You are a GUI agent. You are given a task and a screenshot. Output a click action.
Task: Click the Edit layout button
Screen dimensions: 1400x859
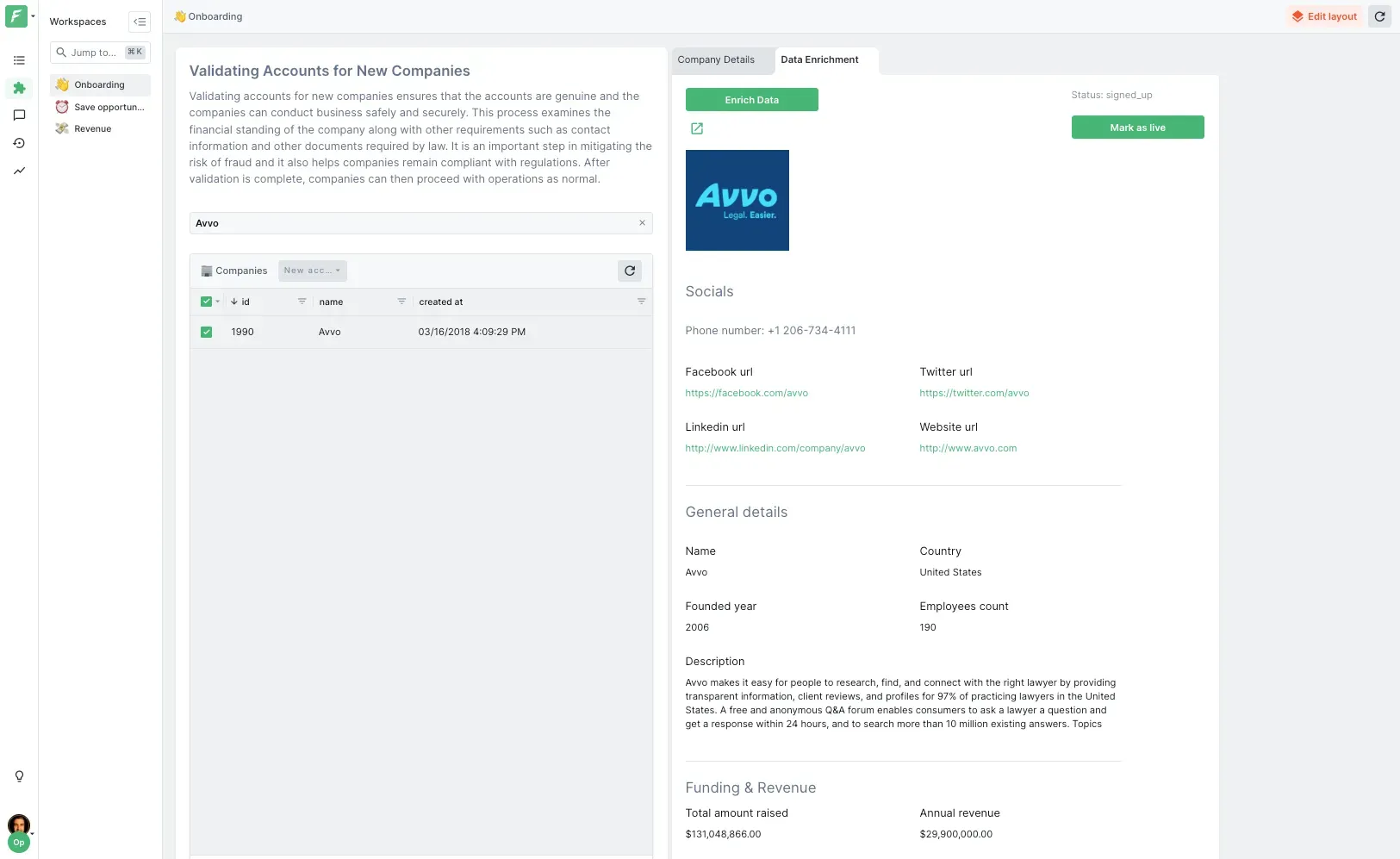(1324, 16)
